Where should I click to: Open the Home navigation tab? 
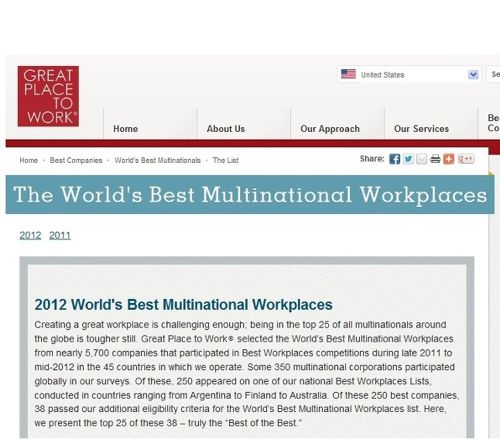[x=126, y=129]
